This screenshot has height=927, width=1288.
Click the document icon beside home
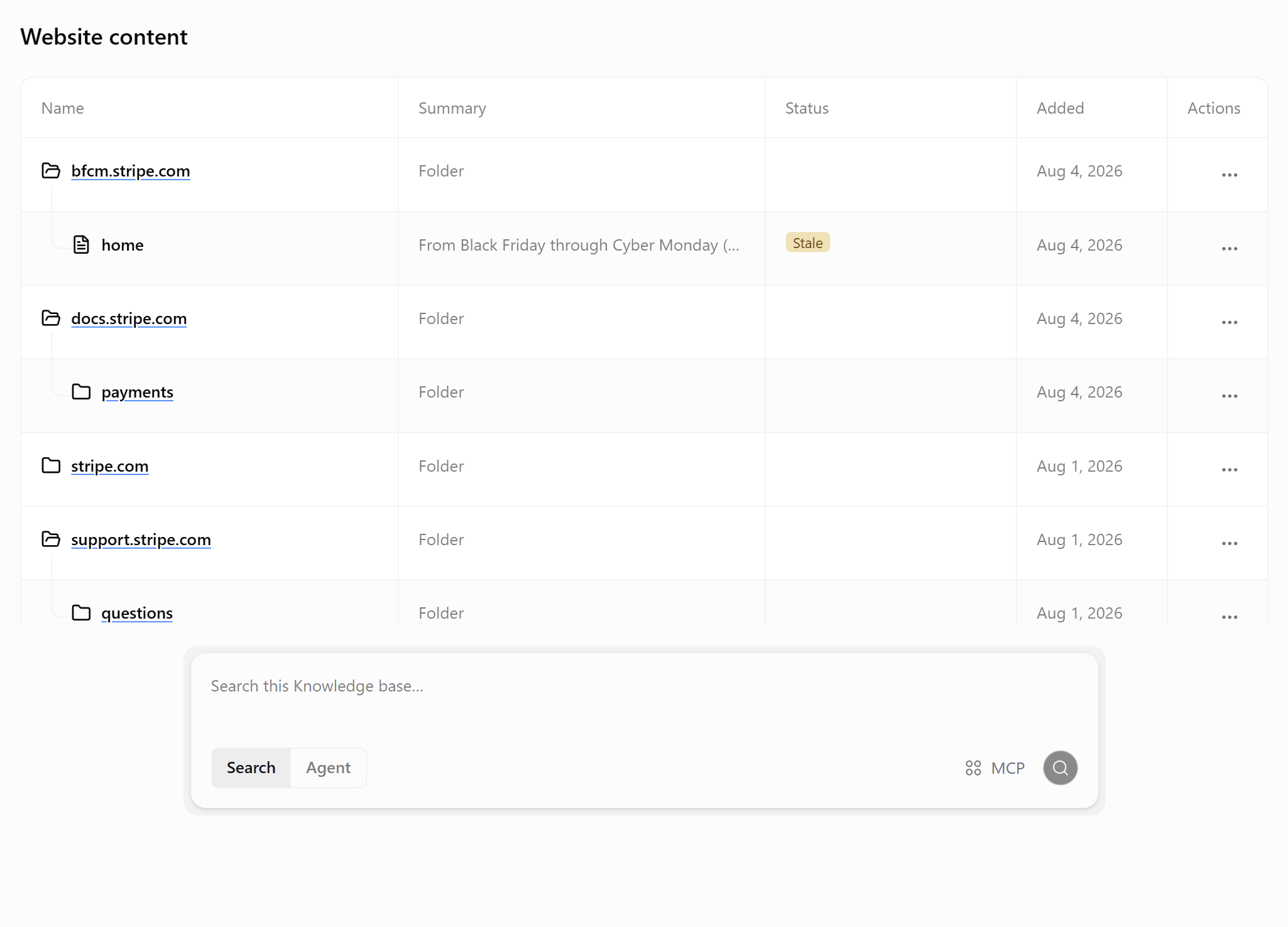pos(81,244)
